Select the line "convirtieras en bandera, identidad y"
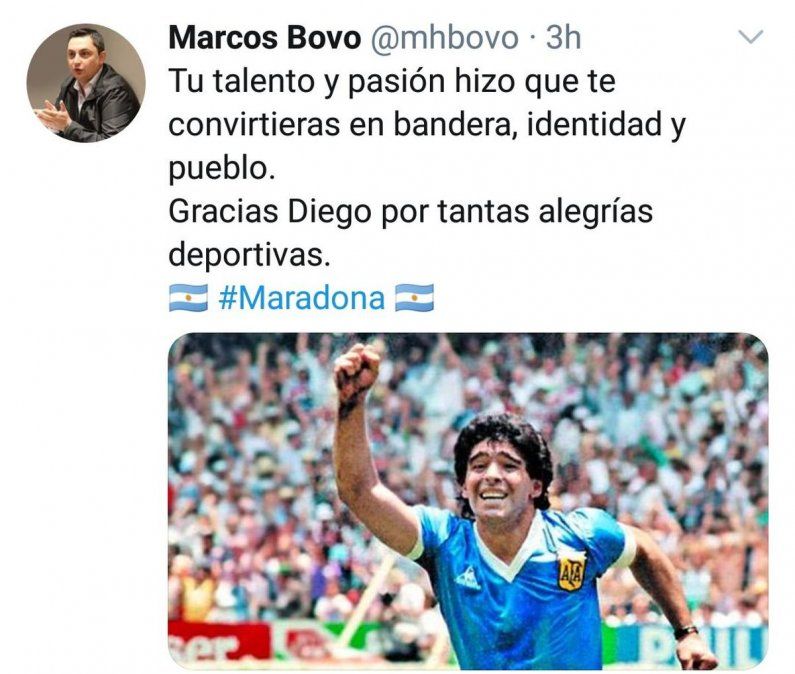Image resolution: width=795 pixels, height=674 pixels. [427, 125]
